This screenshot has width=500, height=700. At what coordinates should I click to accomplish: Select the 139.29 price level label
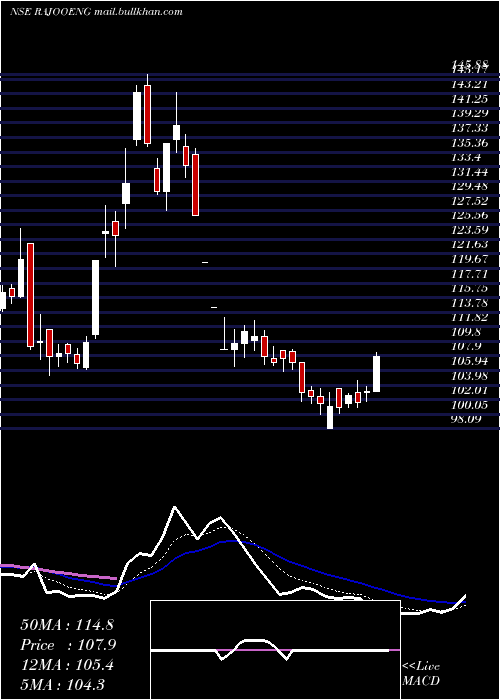[x=470, y=113]
